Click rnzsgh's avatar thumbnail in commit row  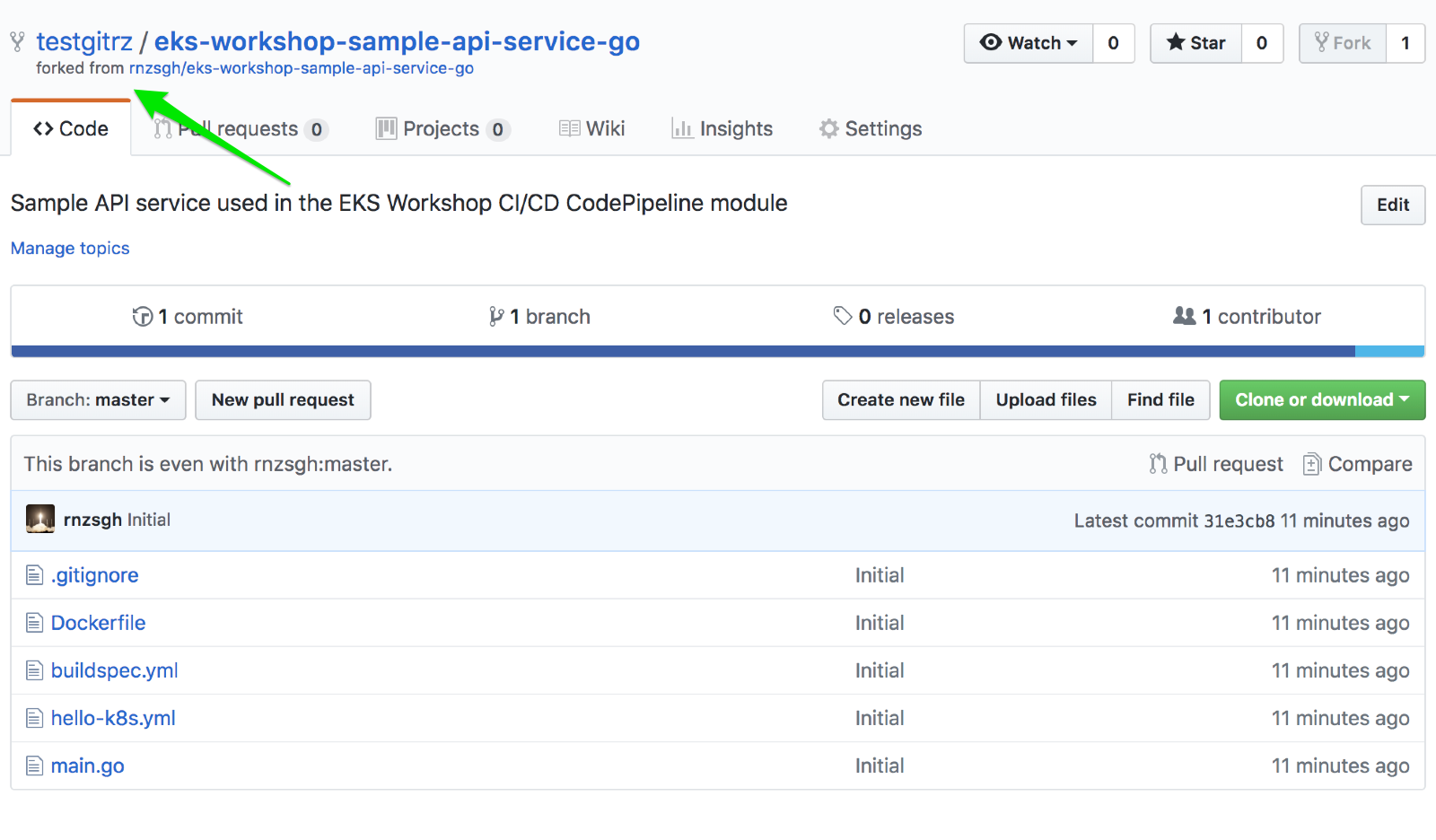point(39,519)
